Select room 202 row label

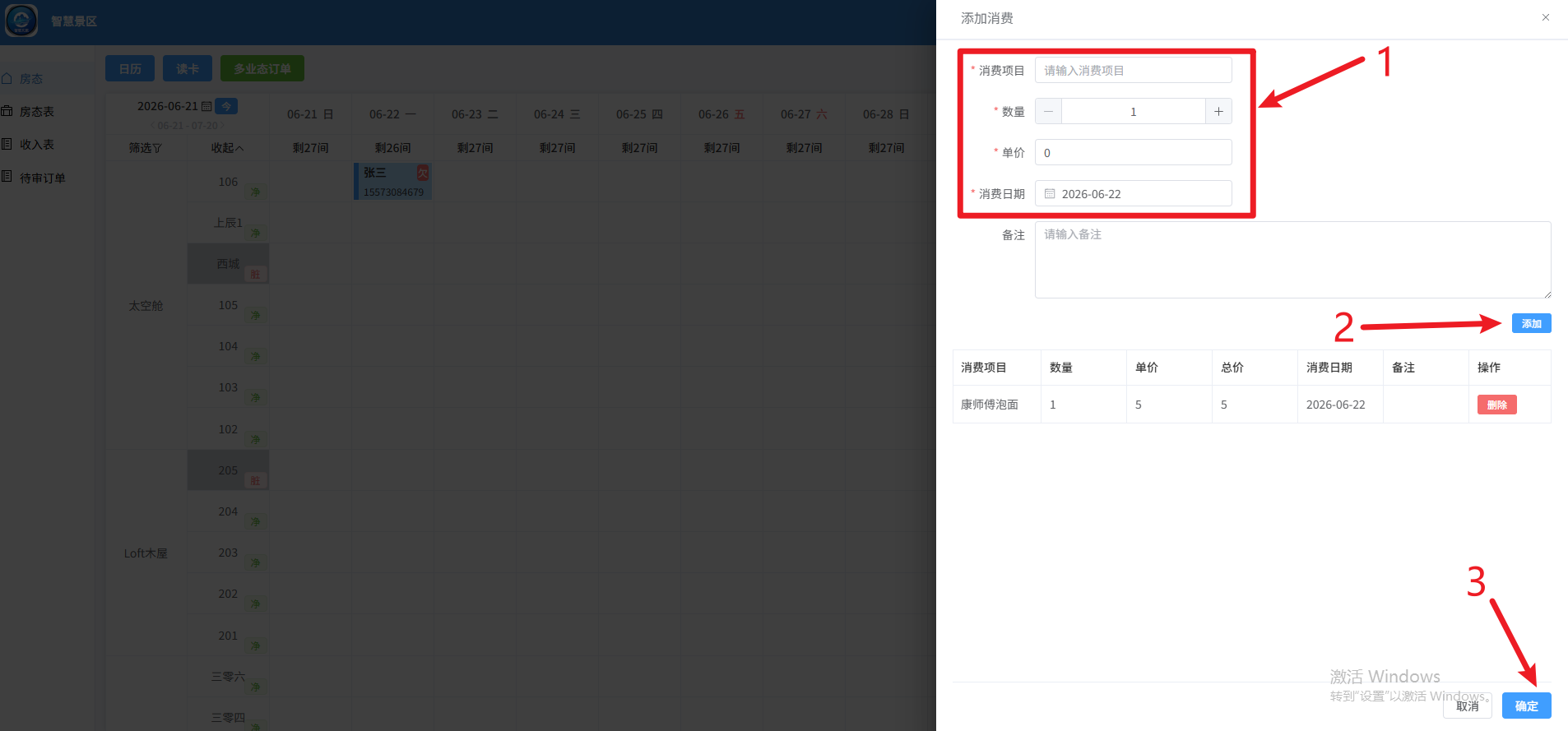coord(228,594)
